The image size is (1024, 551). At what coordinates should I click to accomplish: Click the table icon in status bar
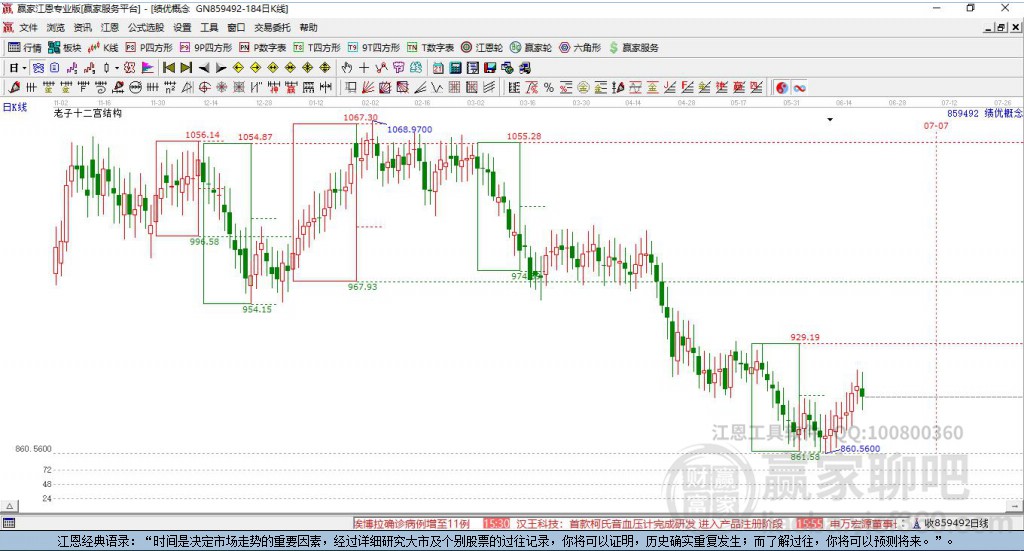[9, 523]
